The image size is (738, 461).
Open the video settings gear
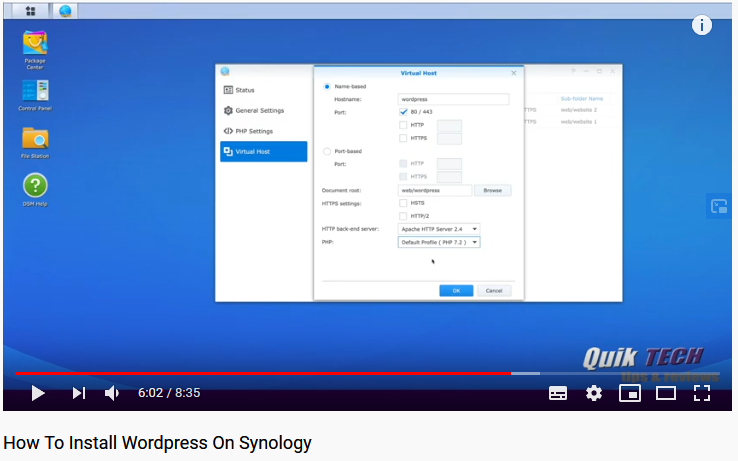tap(594, 393)
